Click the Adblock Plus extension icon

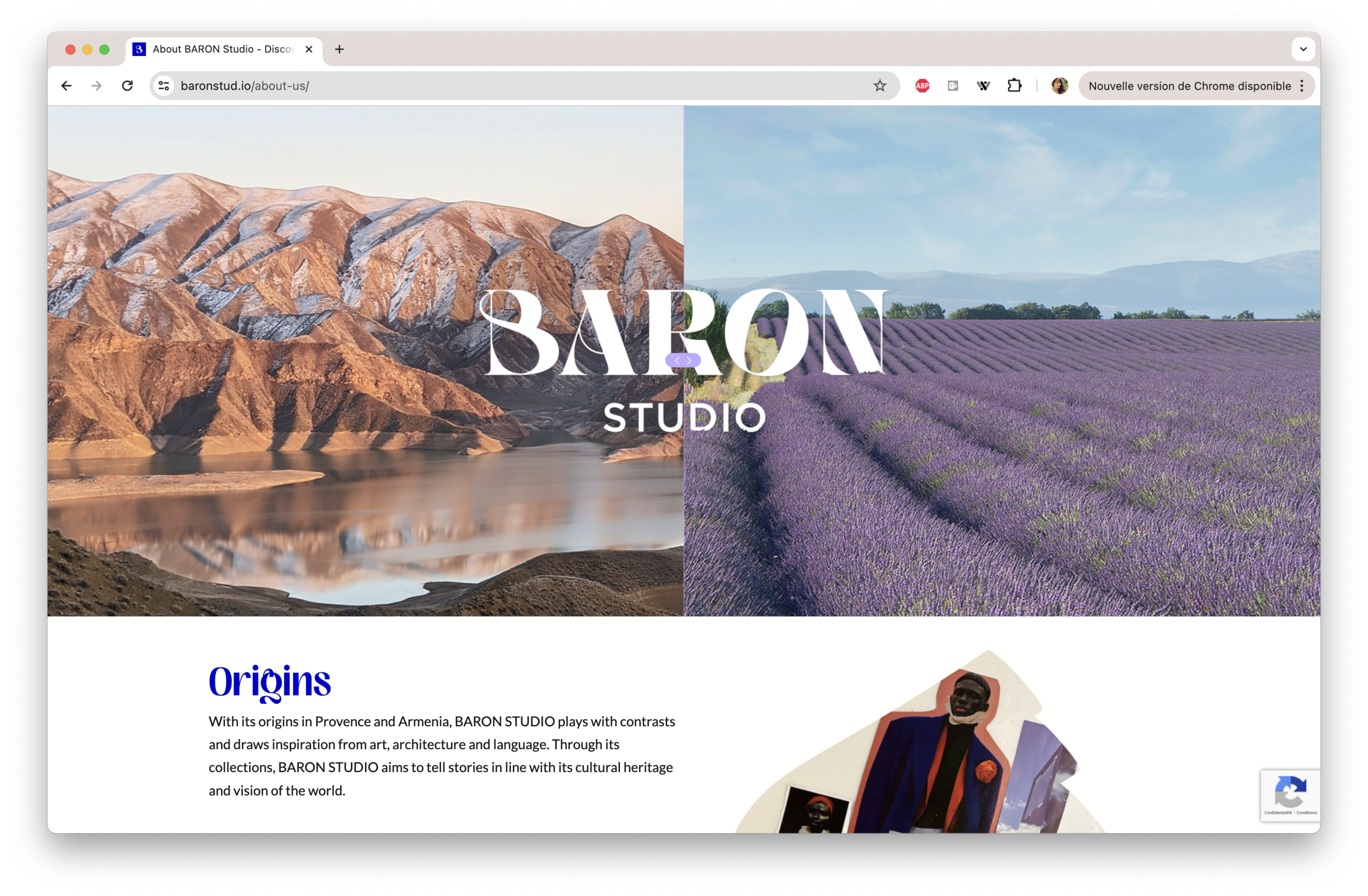coord(922,85)
